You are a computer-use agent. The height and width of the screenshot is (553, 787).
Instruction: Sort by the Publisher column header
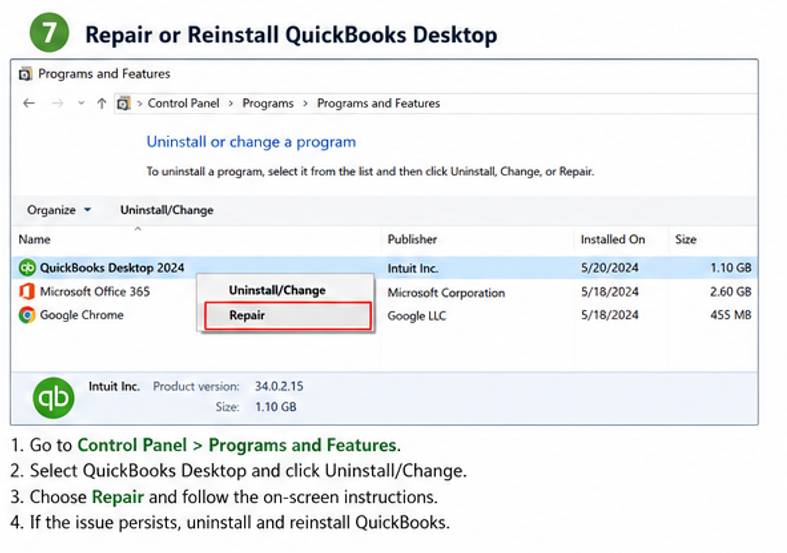[412, 239]
